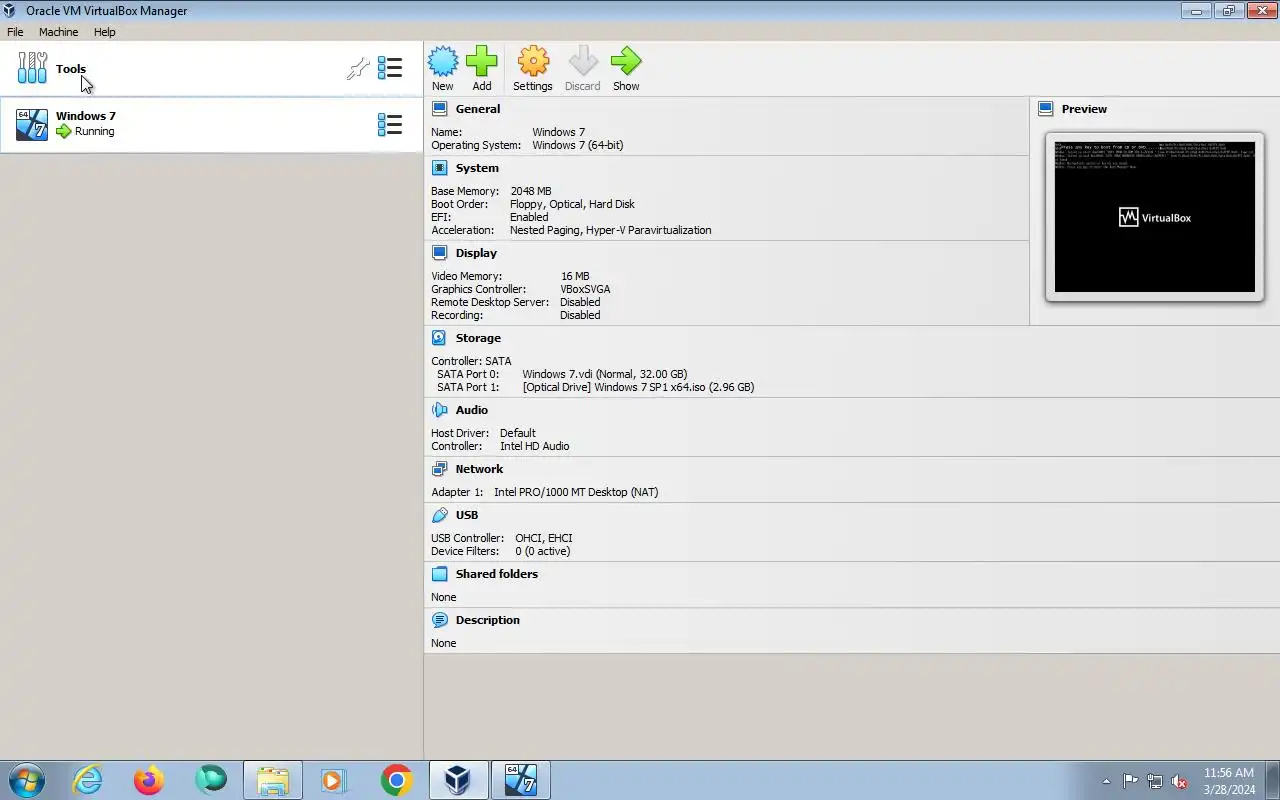Click the Windows Start button

point(27,780)
